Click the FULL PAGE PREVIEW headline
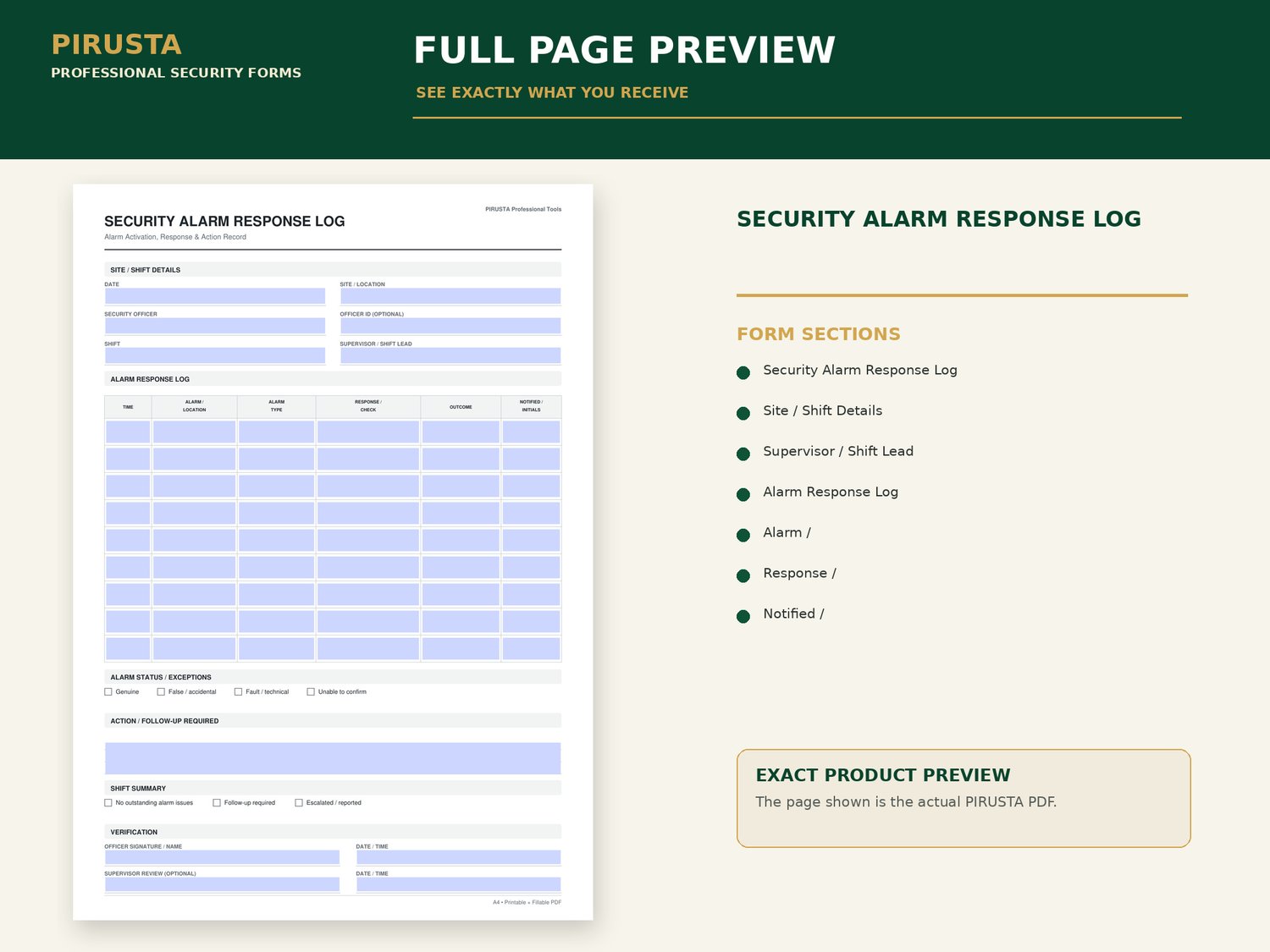 624,50
